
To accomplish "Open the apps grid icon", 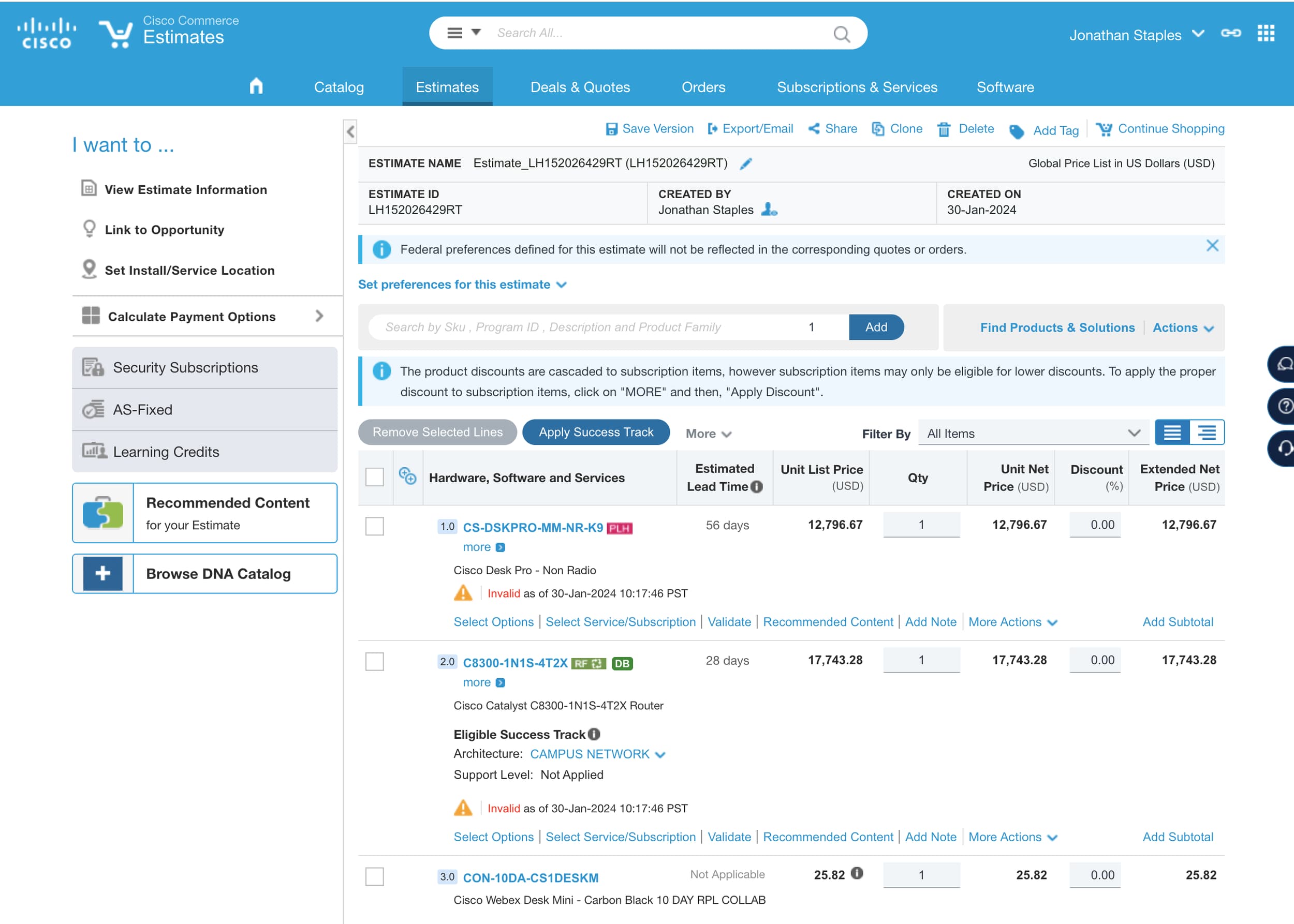I will (1266, 34).
